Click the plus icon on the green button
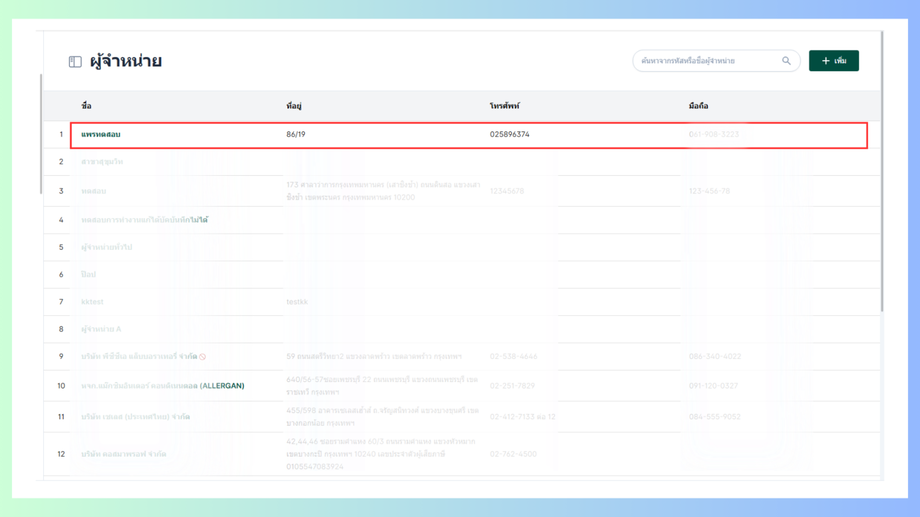The image size is (920, 517). coord(826,60)
